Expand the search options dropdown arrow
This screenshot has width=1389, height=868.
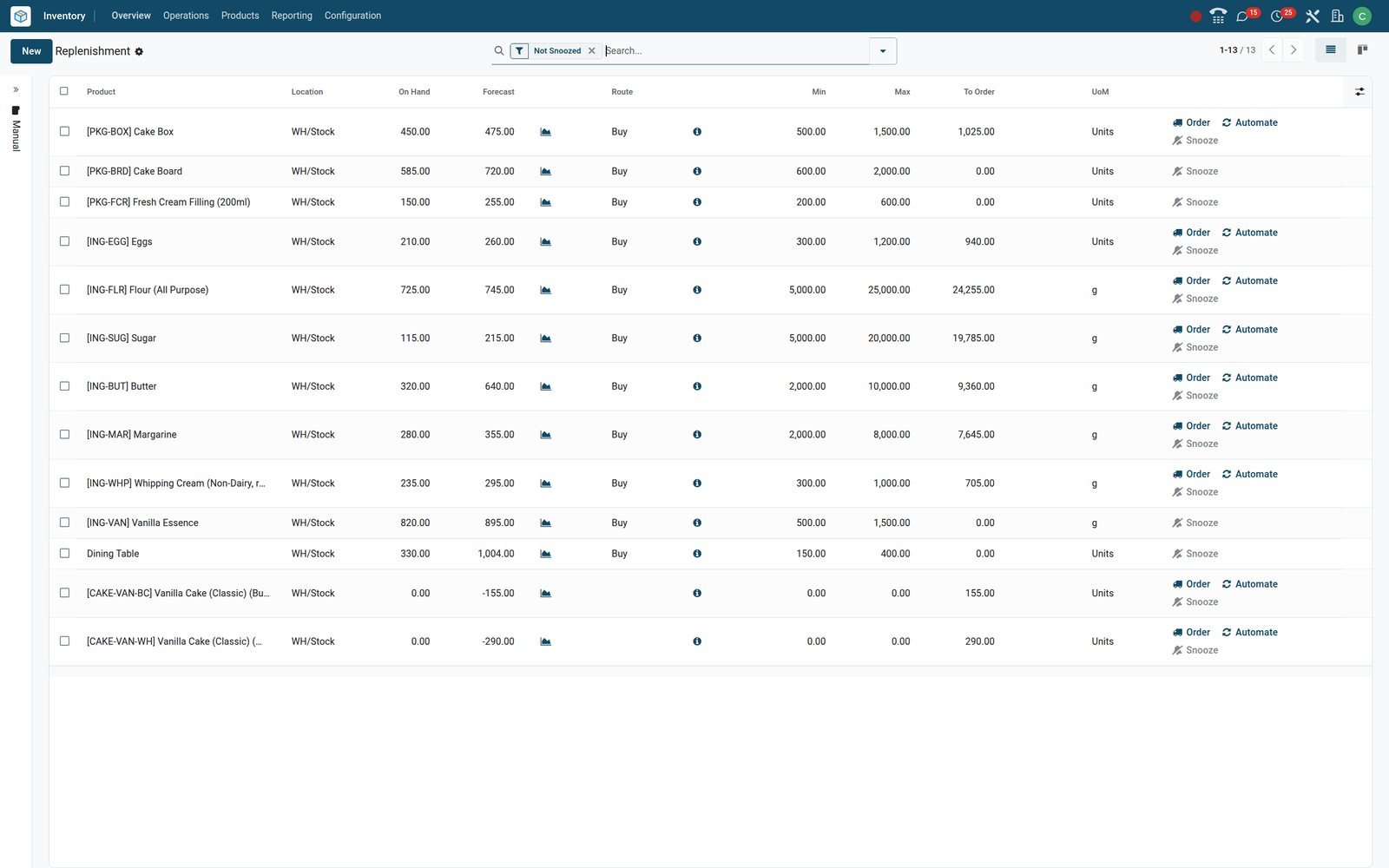click(883, 51)
